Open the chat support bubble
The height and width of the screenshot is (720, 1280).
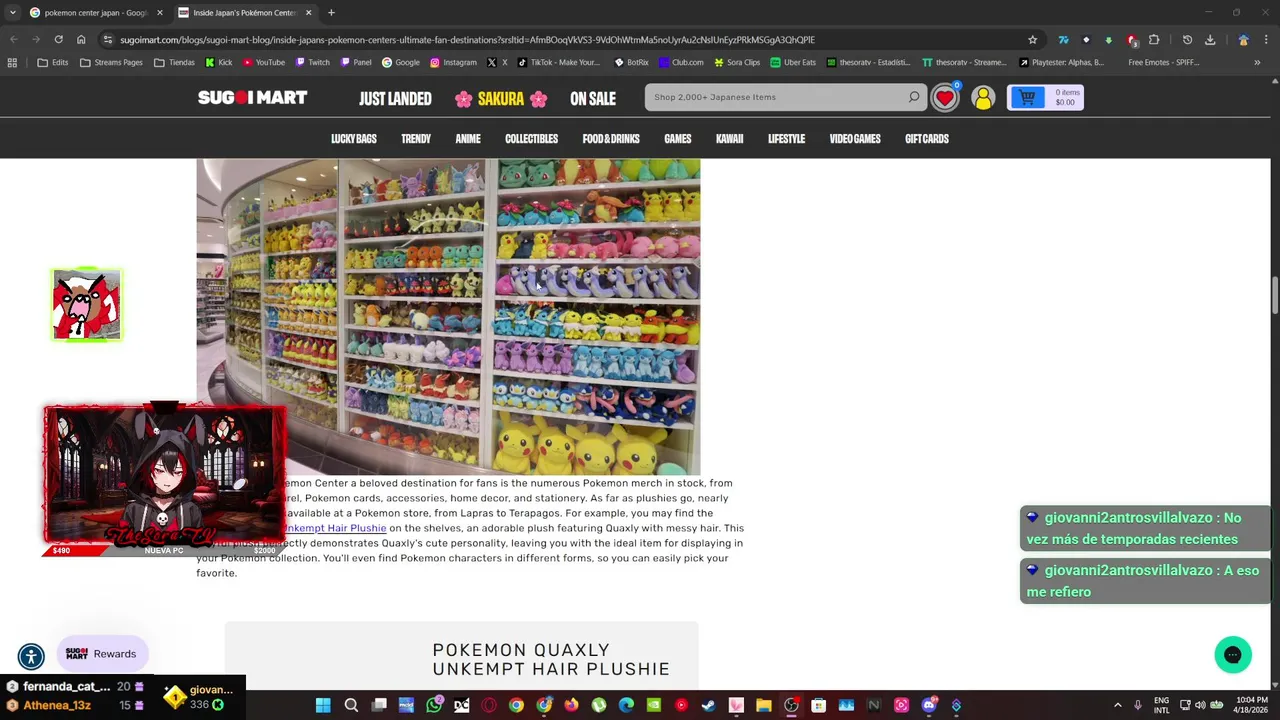coord(1233,655)
